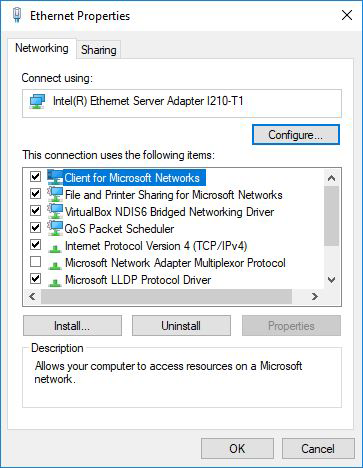Click the Install button
Image resolution: width=363 pixels, height=468 pixels.
(72, 326)
